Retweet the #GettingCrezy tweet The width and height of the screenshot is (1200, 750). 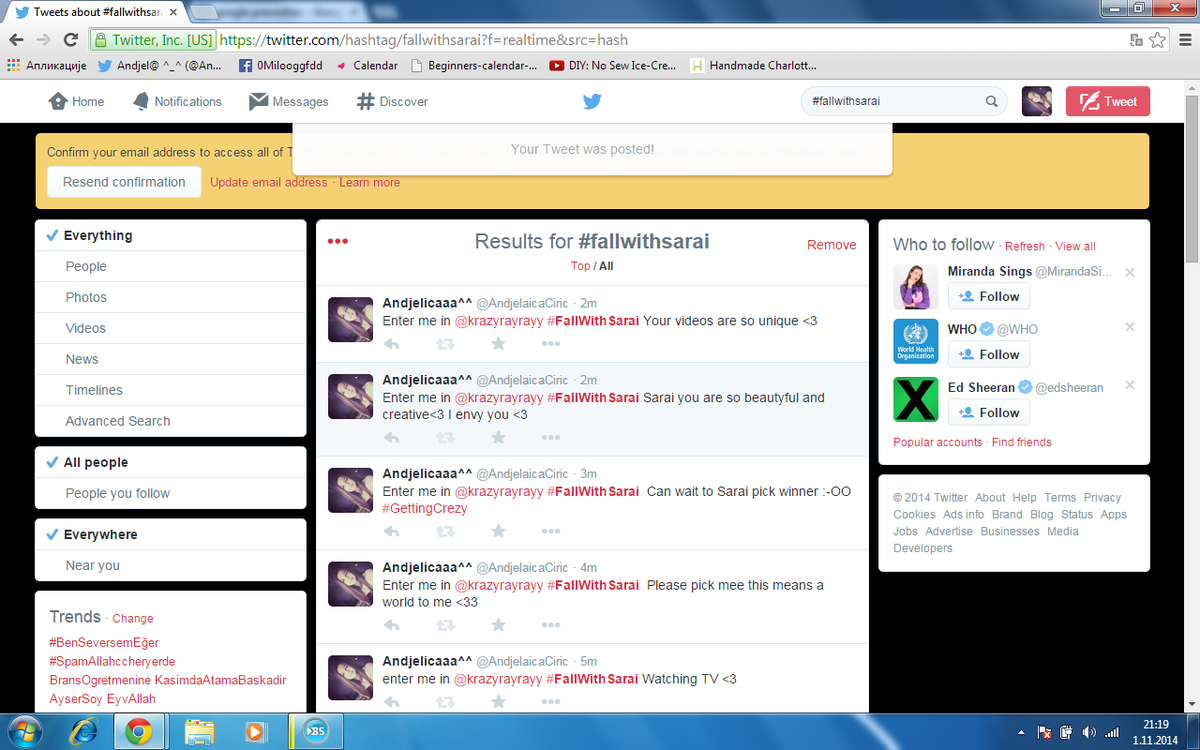coord(445,531)
